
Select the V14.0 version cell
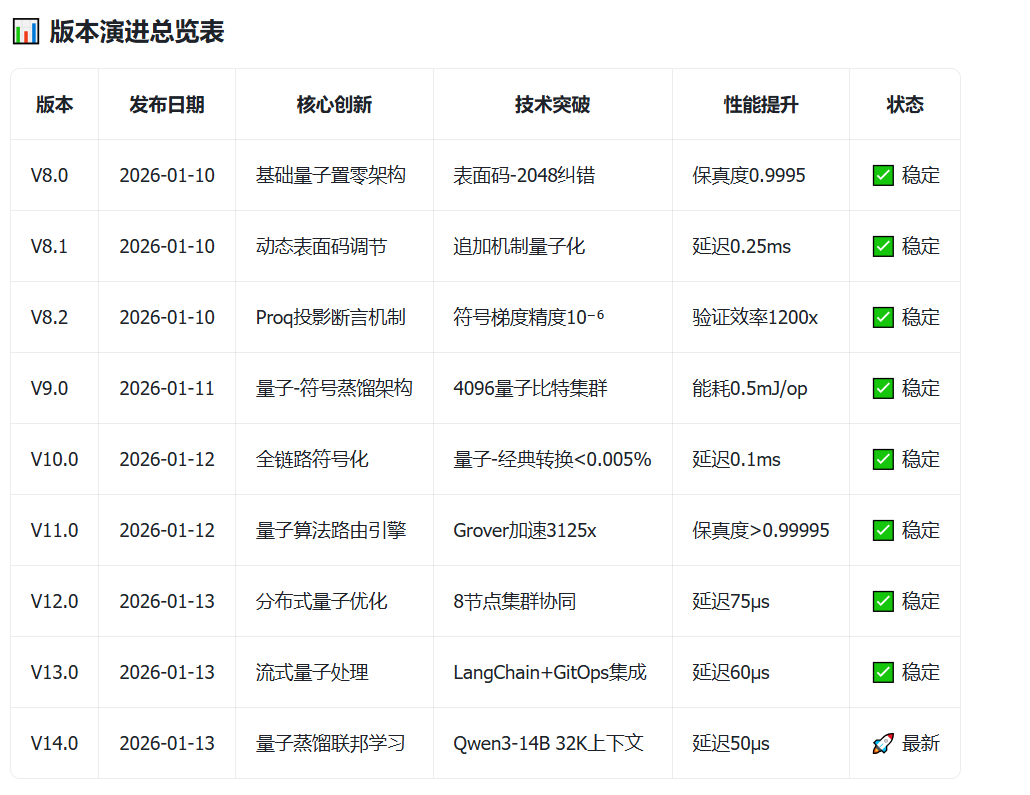pyautogui.click(x=55, y=743)
